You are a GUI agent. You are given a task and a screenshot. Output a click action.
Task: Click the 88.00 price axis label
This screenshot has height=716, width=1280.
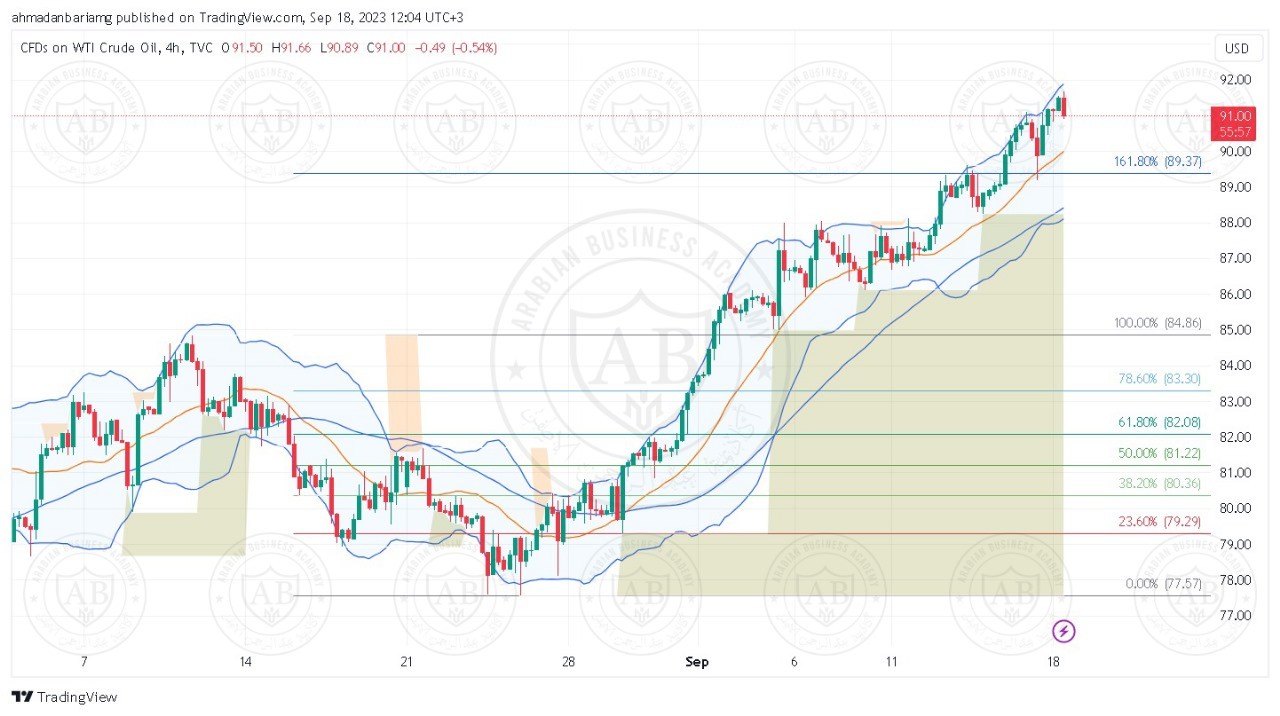pos(1237,223)
